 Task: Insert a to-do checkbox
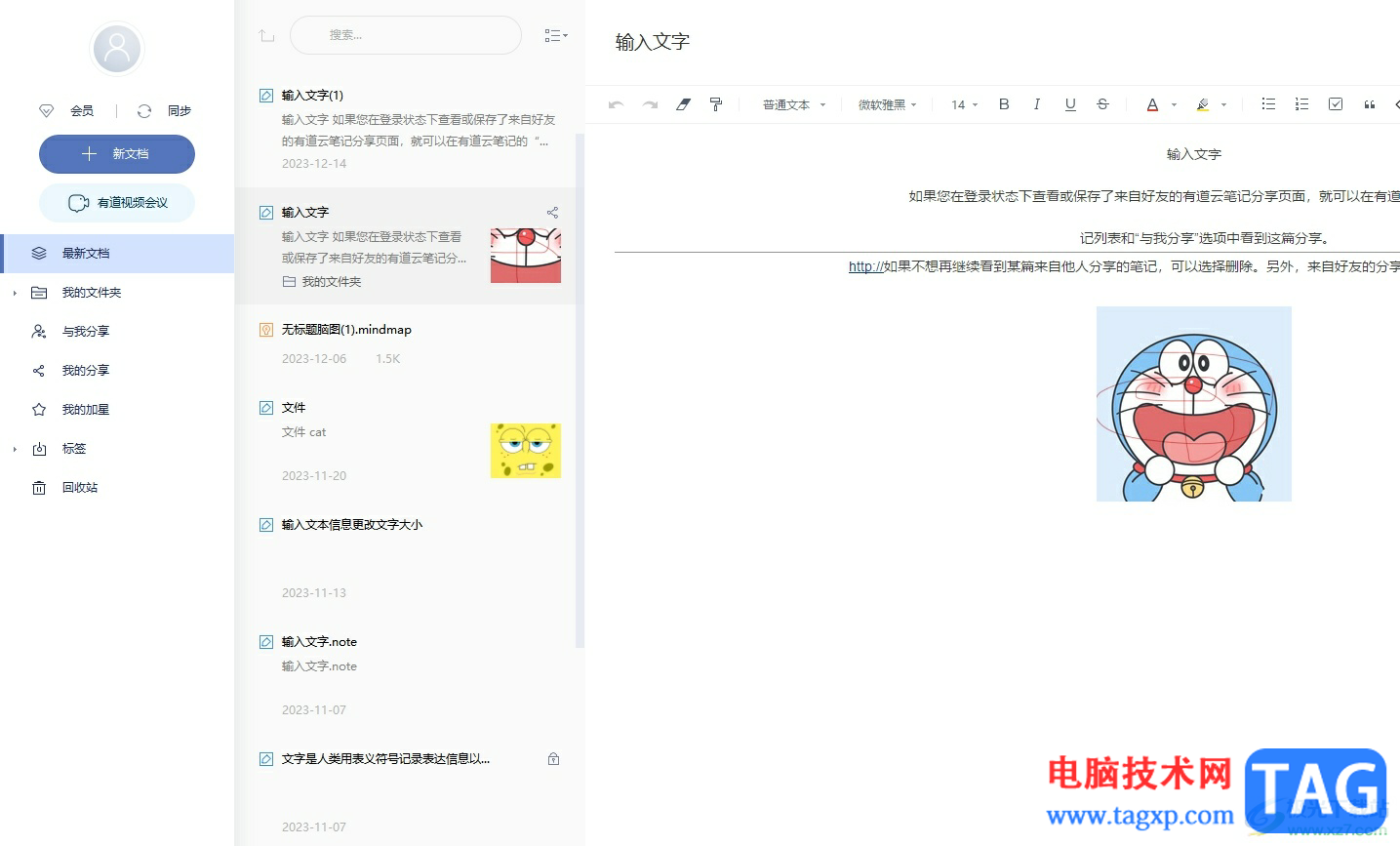coord(1336,104)
